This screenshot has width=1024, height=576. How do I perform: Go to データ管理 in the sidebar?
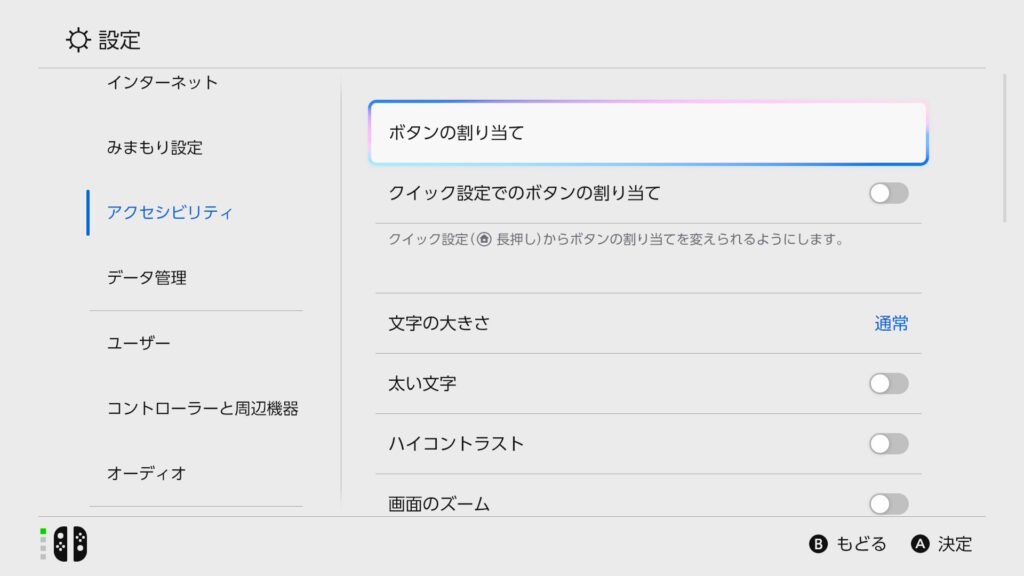pyautogui.click(x=147, y=278)
